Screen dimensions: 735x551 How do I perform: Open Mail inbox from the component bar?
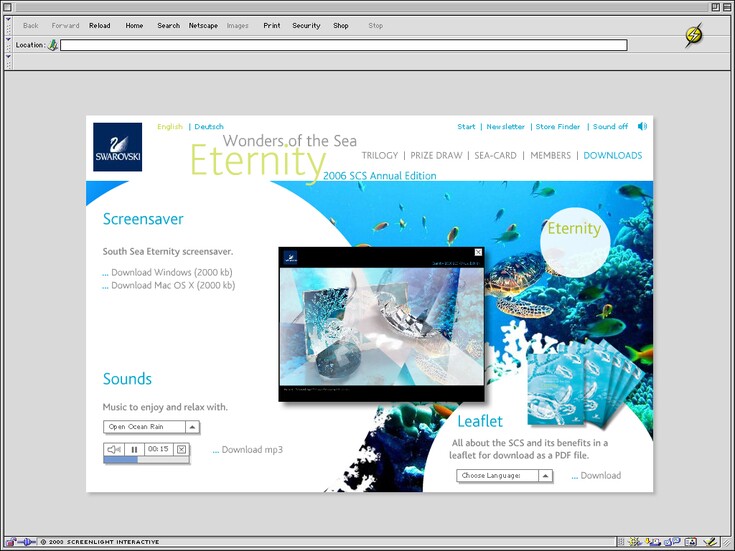point(652,542)
